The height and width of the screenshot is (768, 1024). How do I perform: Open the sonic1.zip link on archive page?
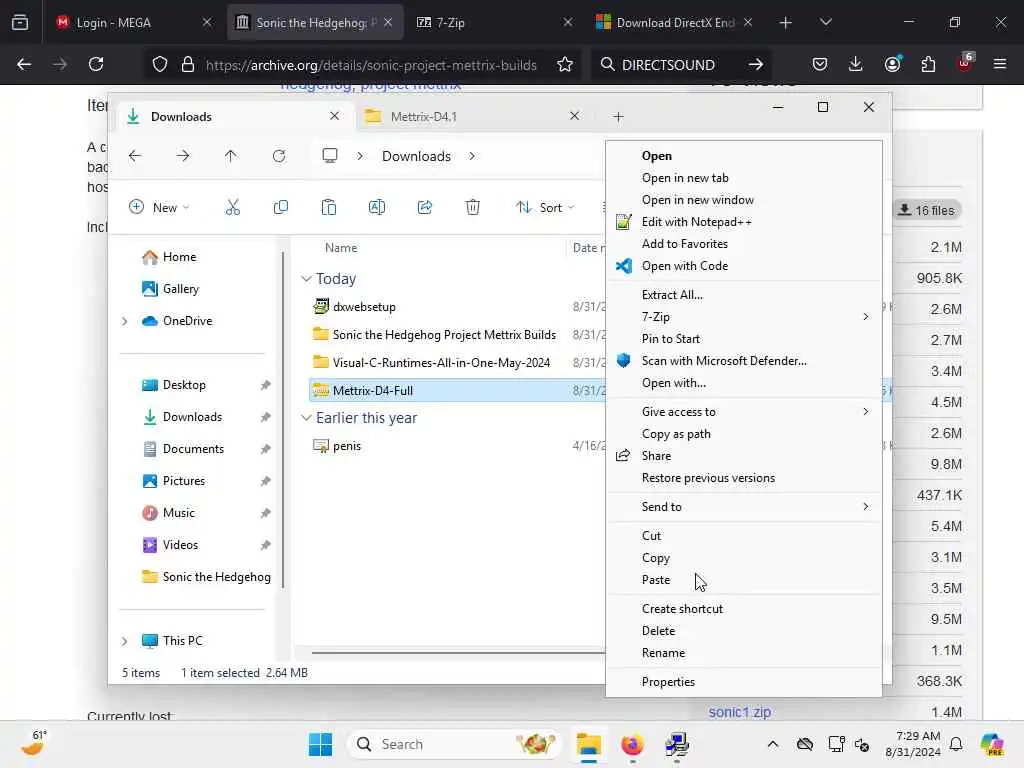pos(739,712)
